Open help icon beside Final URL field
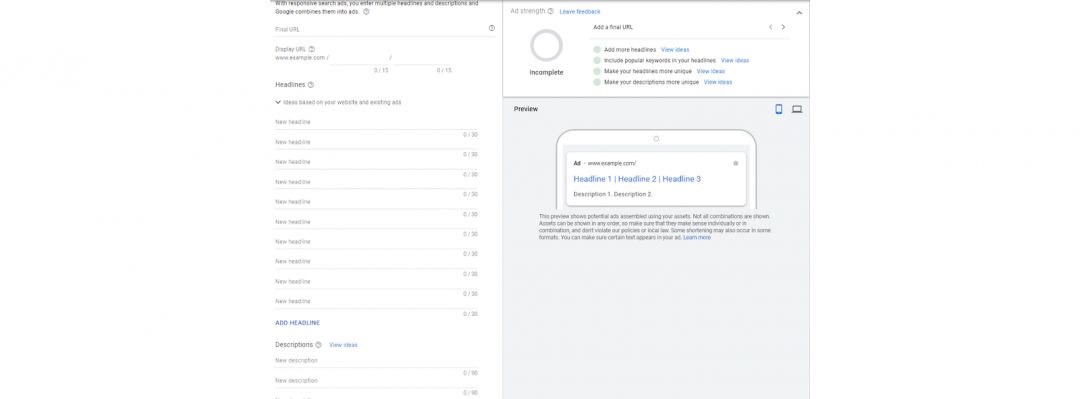Image resolution: width=1080 pixels, height=399 pixels. pyautogui.click(x=492, y=28)
